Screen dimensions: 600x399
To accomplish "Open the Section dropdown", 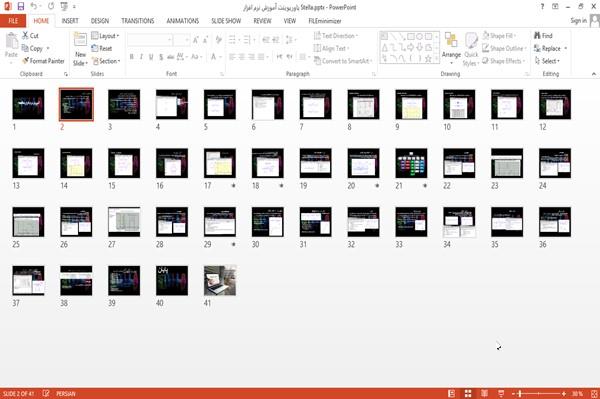I will pos(106,61).
